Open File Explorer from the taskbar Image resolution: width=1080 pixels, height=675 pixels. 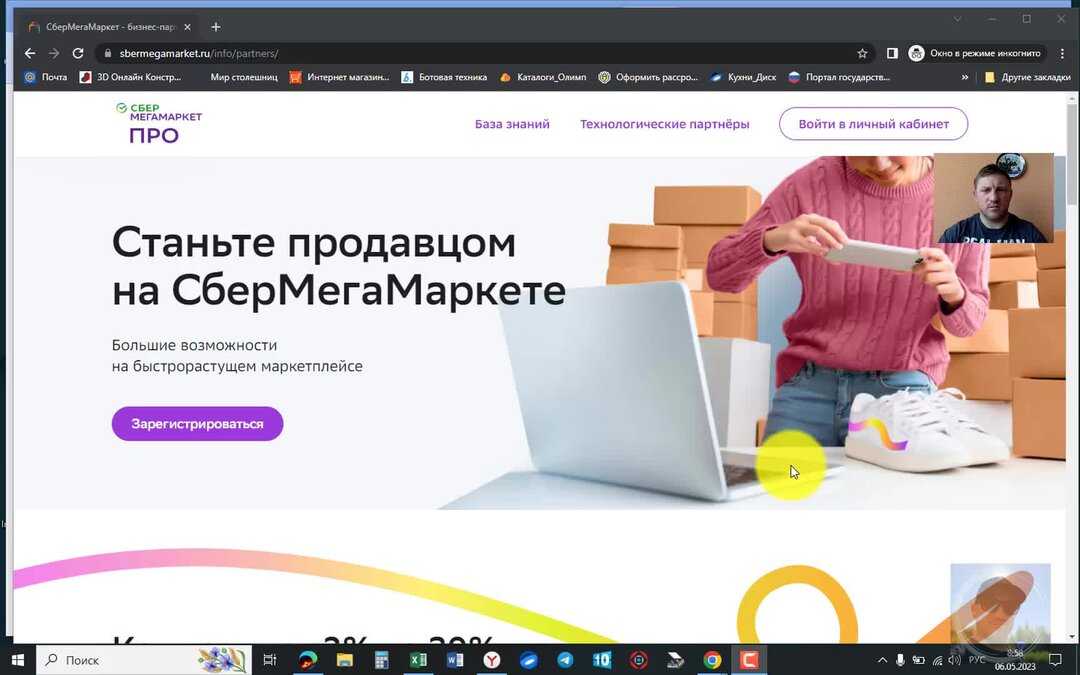(344, 660)
